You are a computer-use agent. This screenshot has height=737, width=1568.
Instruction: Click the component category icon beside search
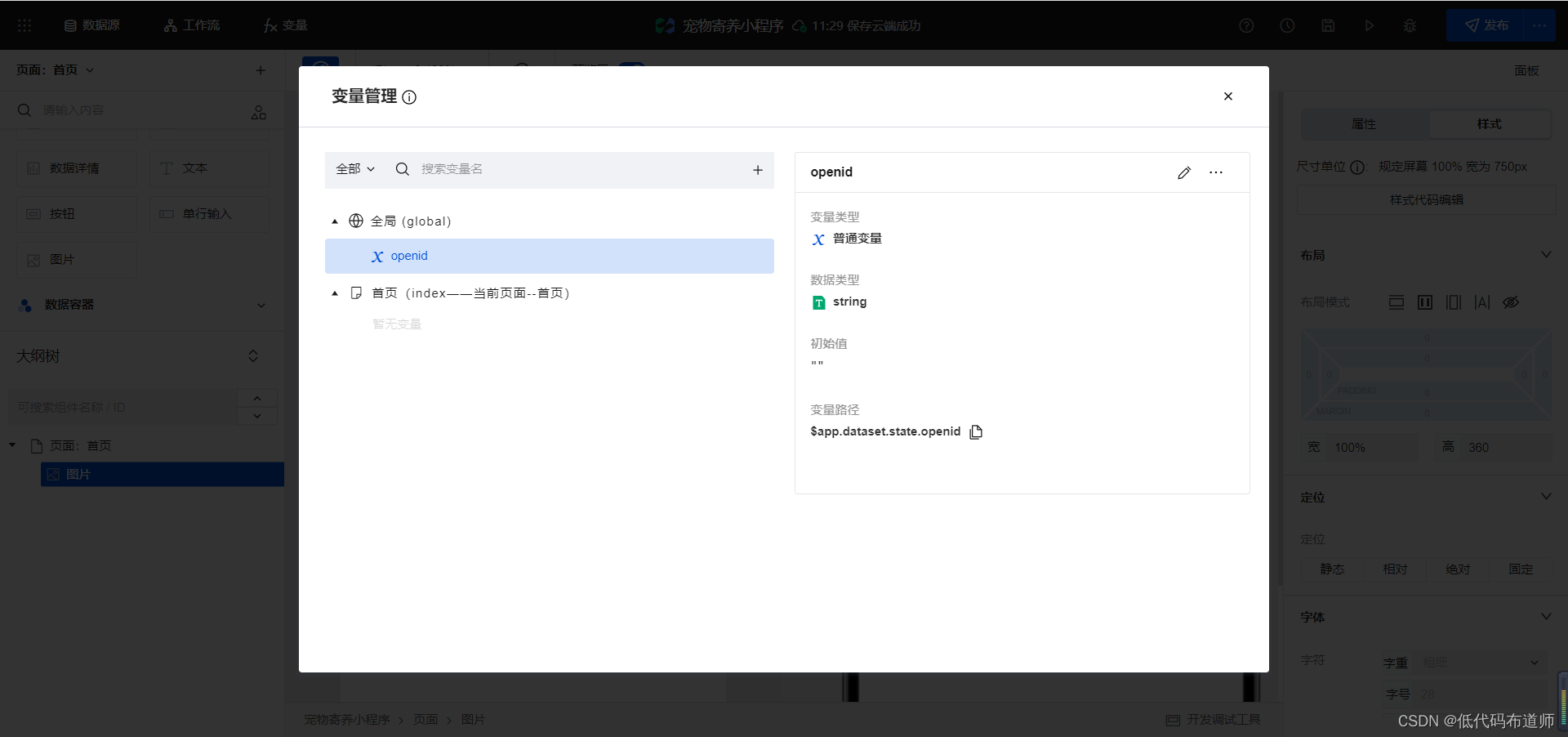(259, 112)
